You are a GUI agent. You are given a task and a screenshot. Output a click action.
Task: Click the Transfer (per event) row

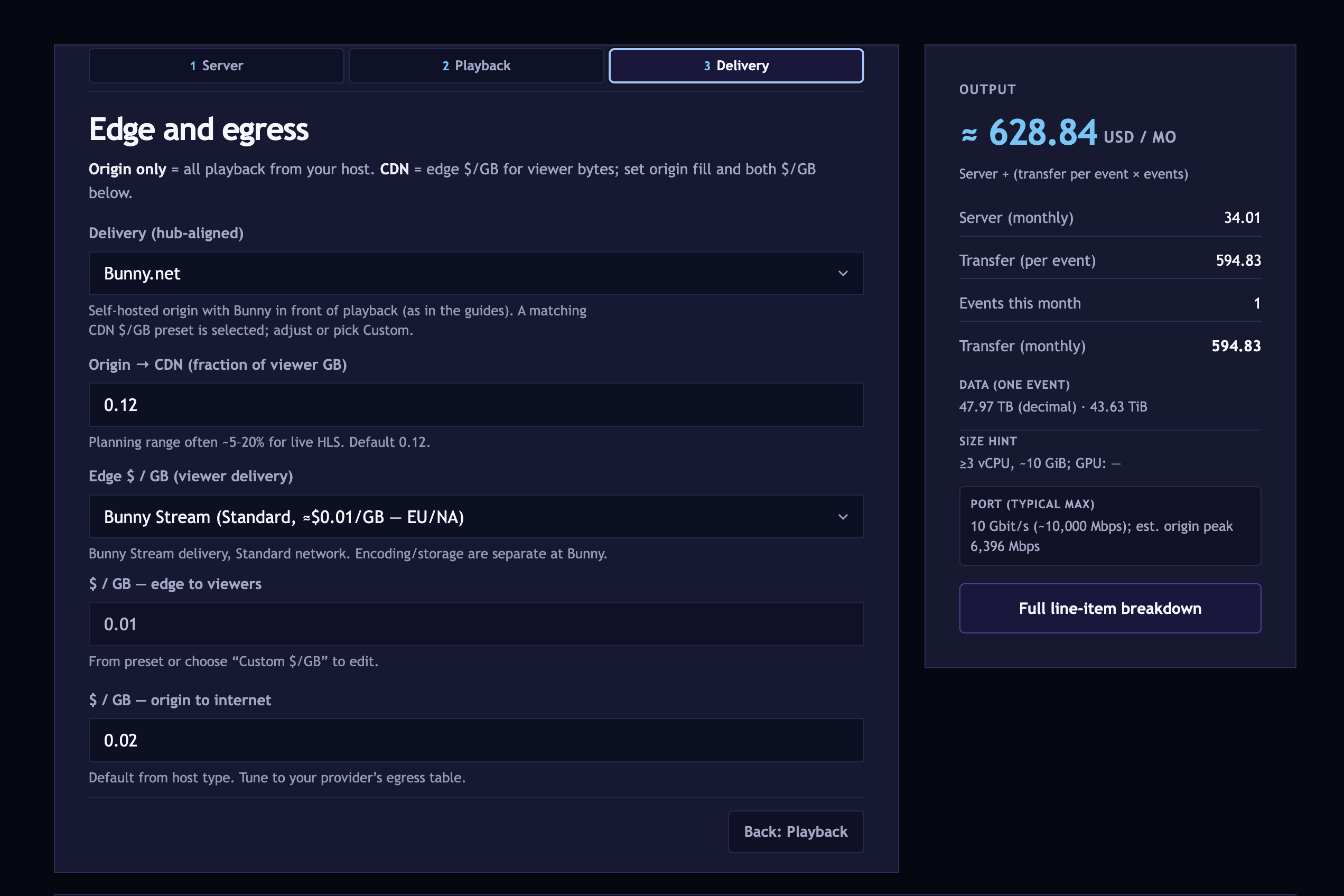(1109, 260)
